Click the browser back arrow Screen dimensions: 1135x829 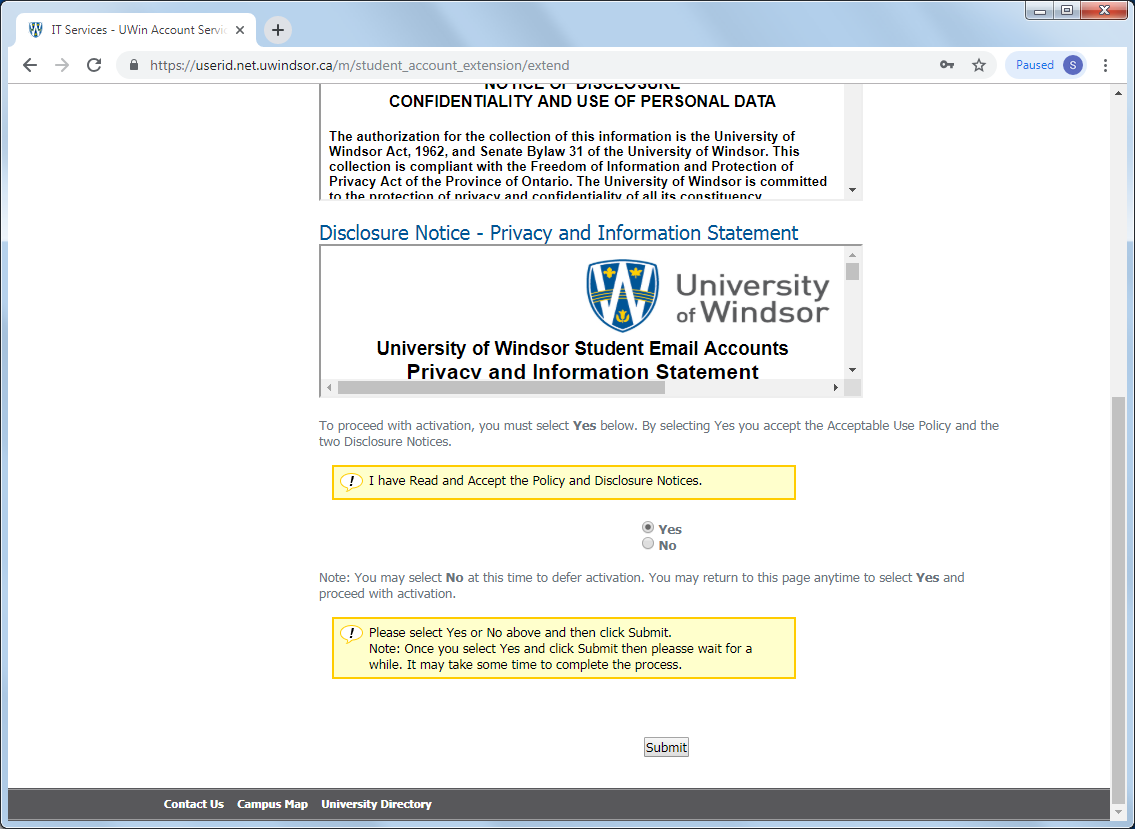coord(29,64)
